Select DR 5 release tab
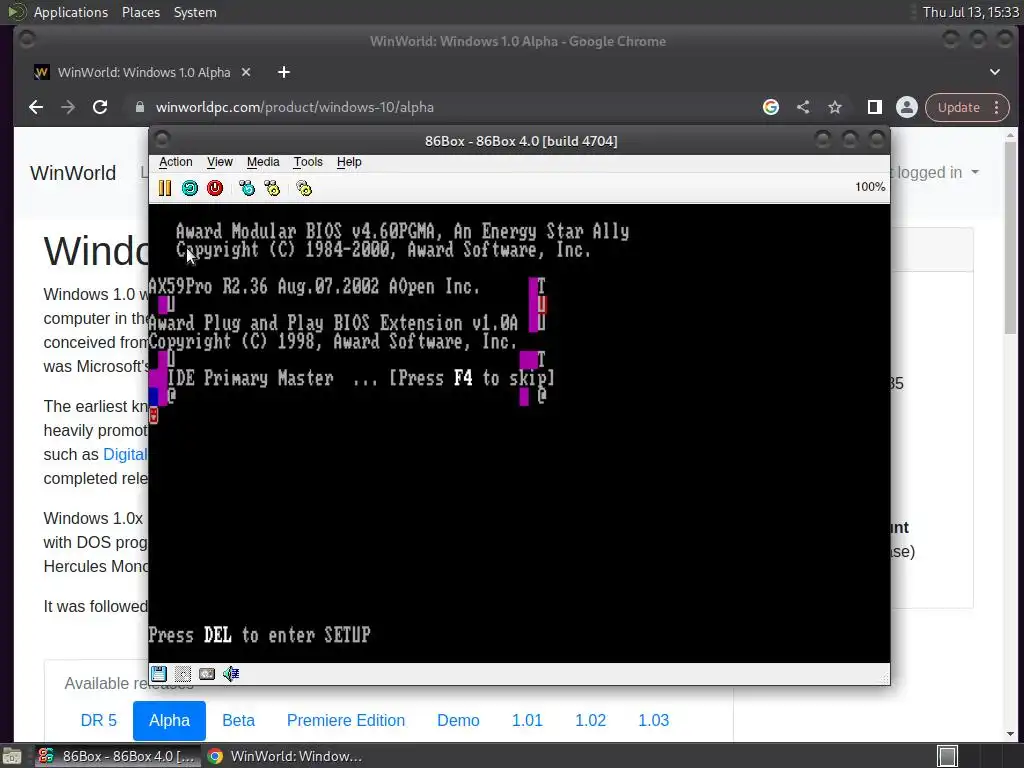 pos(99,720)
